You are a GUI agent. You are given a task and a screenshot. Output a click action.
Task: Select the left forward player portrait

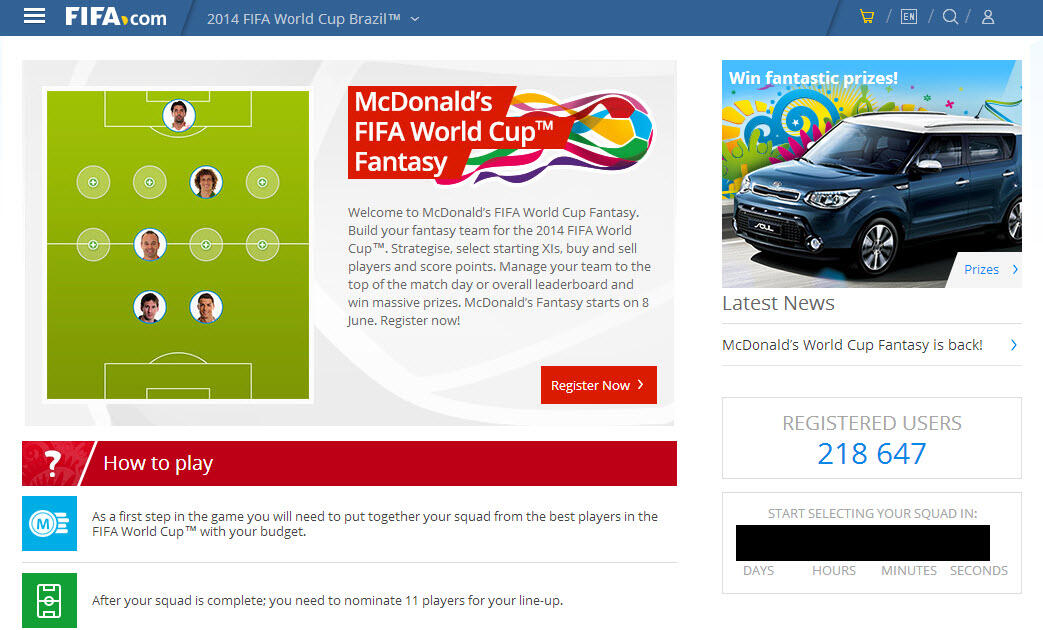point(150,307)
